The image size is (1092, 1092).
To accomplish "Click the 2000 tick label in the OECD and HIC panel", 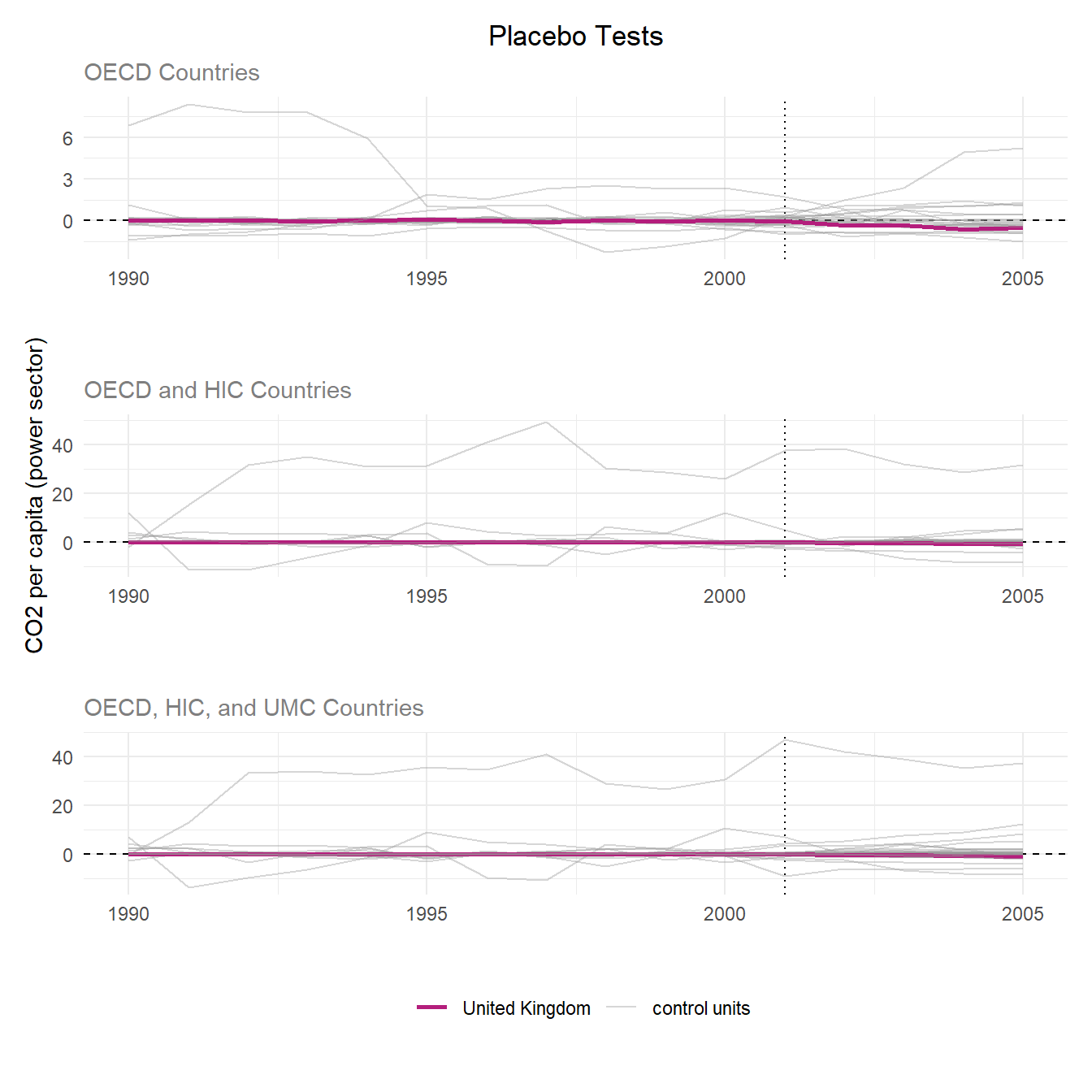I will click(x=724, y=596).
